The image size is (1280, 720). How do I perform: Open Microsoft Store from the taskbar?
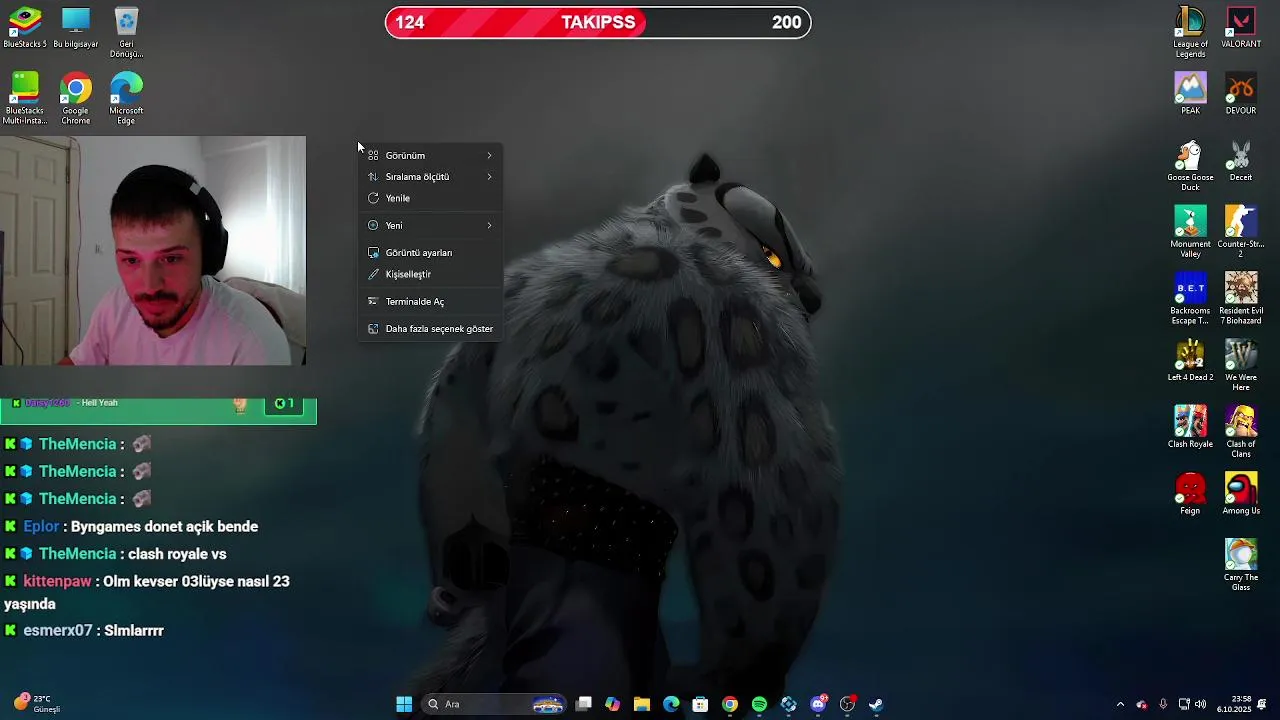(x=701, y=704)
